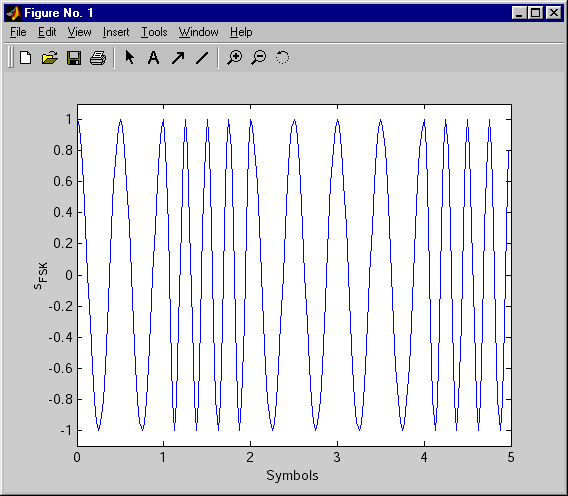Viewport: 568px width, 496px height.
Task: Click y-axis tick label 0.4
Action: pyautogui.click(x=63, y=212)
